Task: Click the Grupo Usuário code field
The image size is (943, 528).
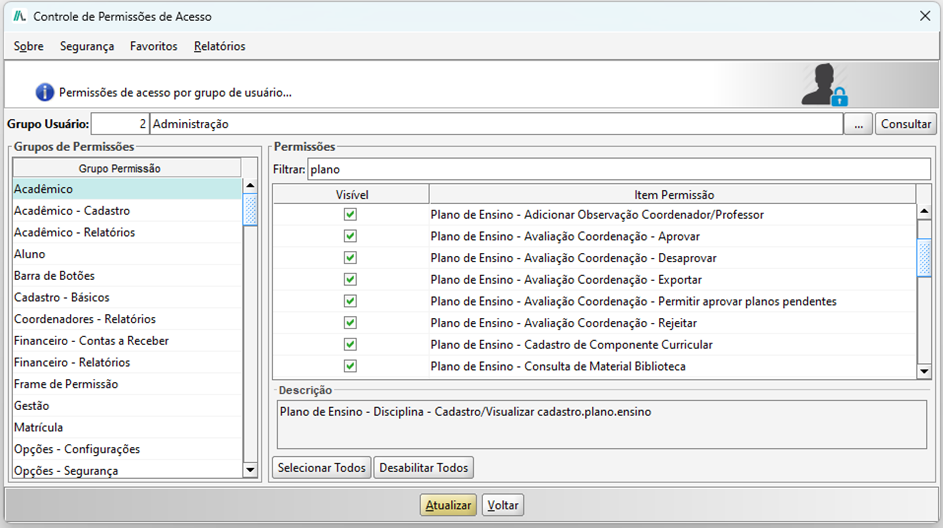Action: (x=119, y=124)
